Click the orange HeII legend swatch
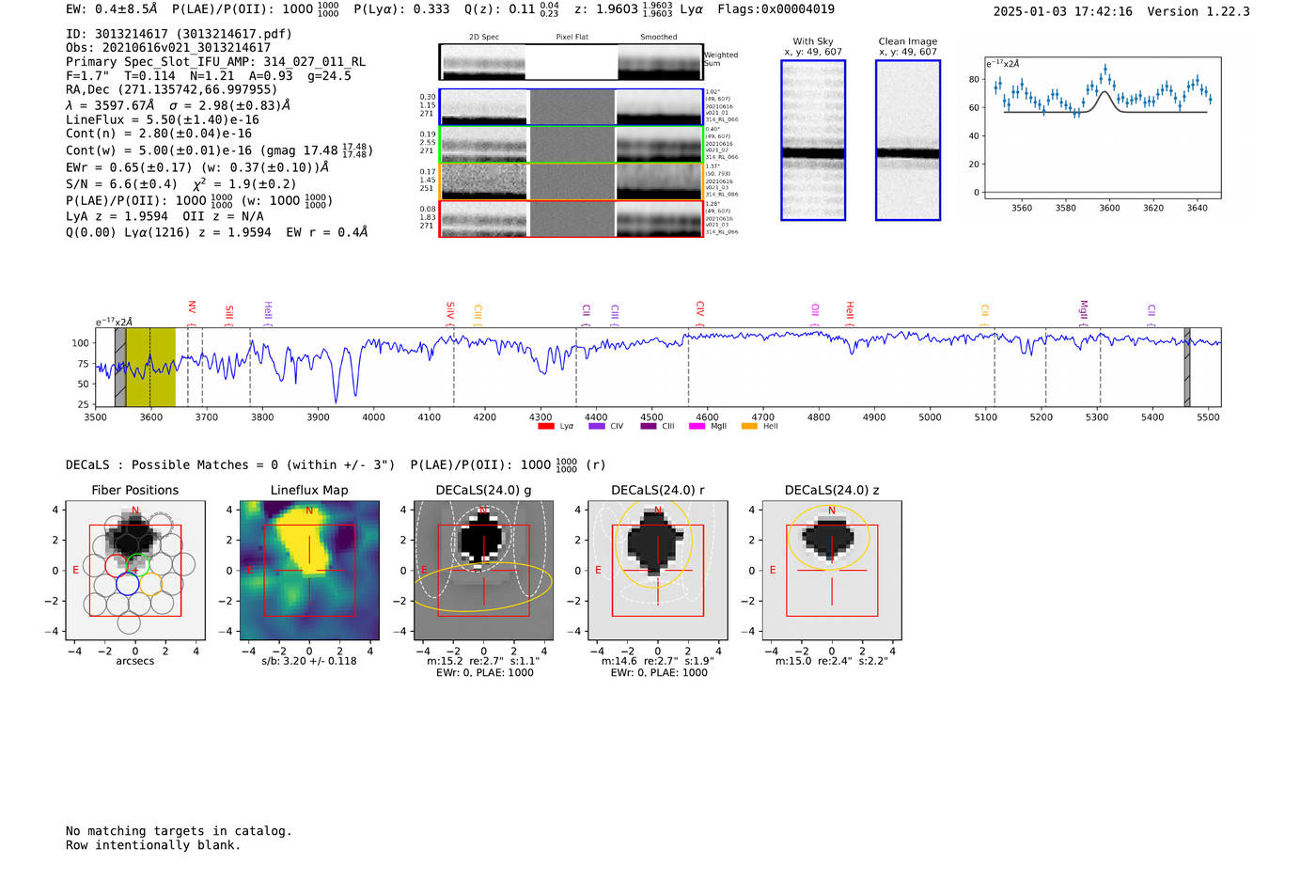Screen dimensions: 1316x896 tap(749, 427)
